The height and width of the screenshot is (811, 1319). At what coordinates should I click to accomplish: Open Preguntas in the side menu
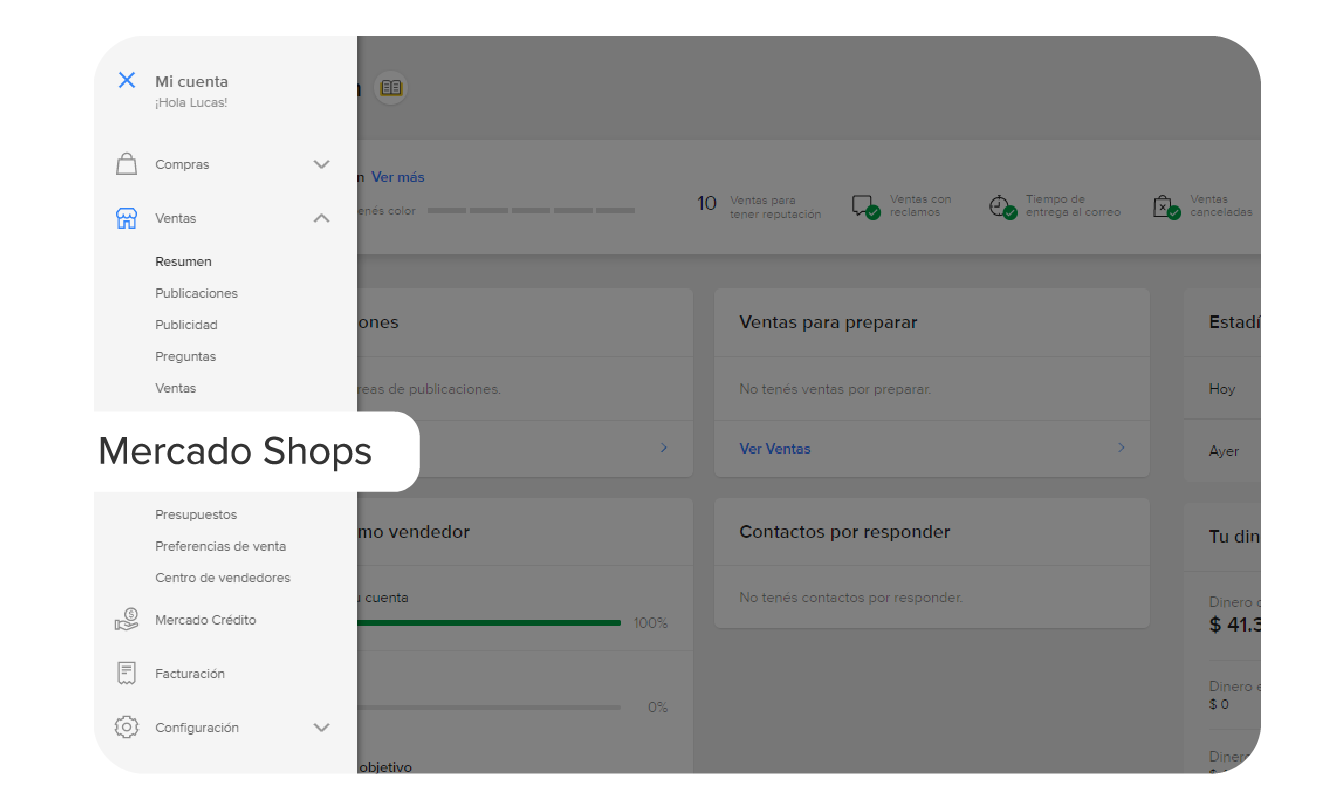[x=185, y=357]
